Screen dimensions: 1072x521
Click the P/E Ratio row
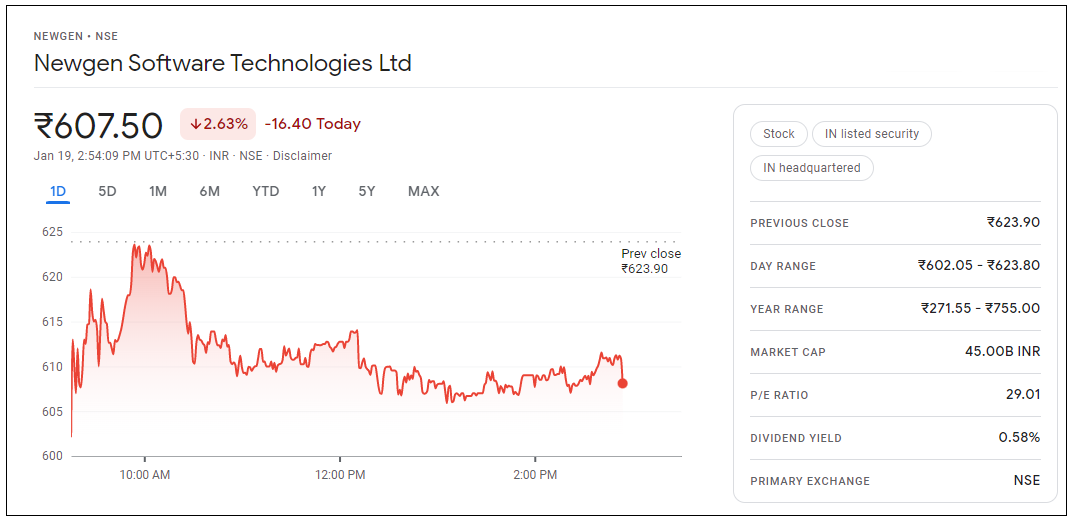pos(895,395)
